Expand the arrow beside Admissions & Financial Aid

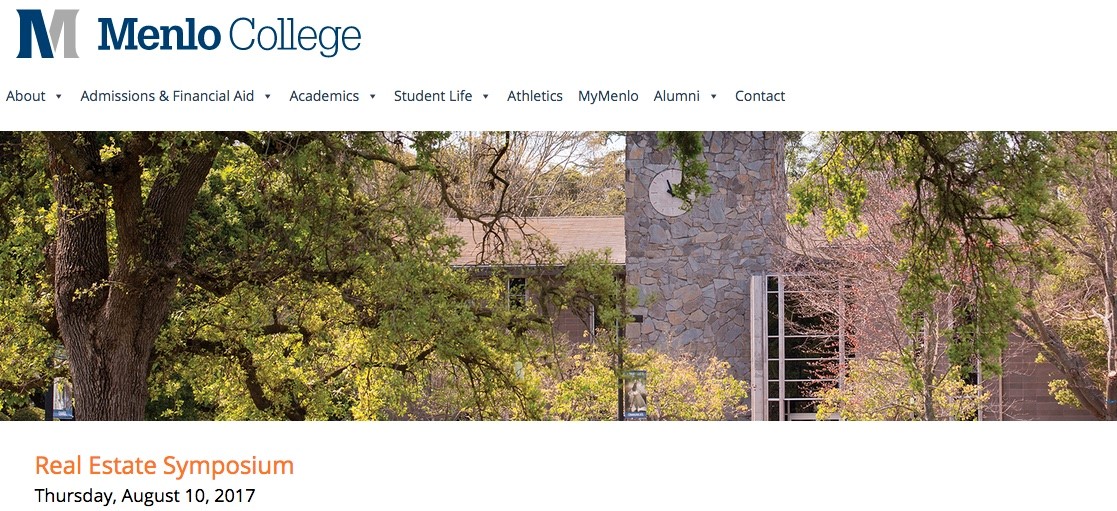(268, 97)
